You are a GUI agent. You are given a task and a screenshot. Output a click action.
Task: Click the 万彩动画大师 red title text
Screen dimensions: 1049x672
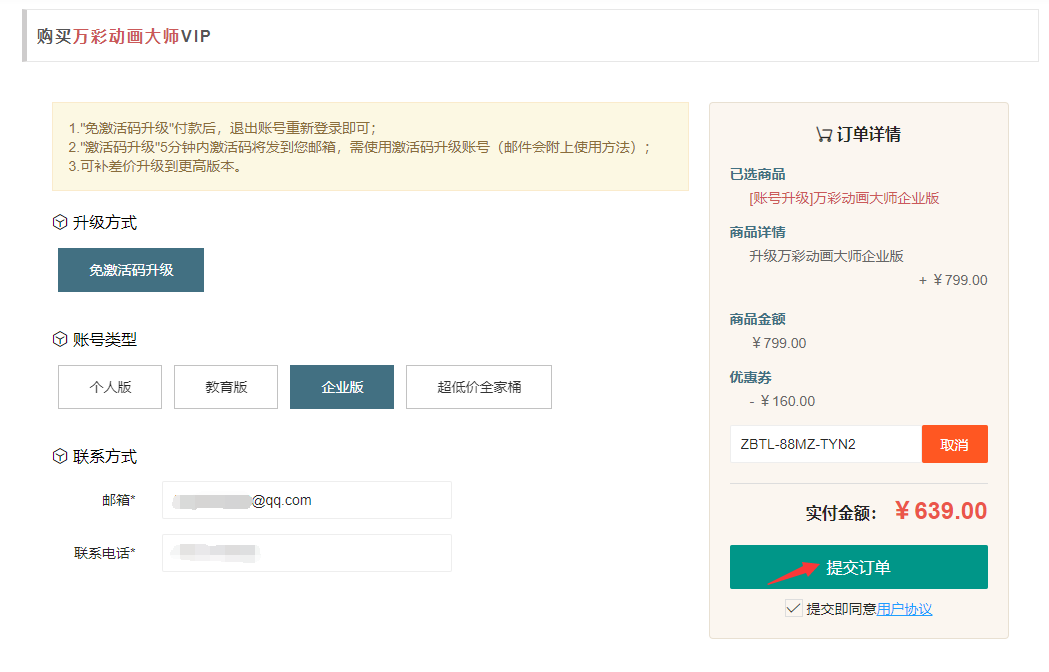126,36
